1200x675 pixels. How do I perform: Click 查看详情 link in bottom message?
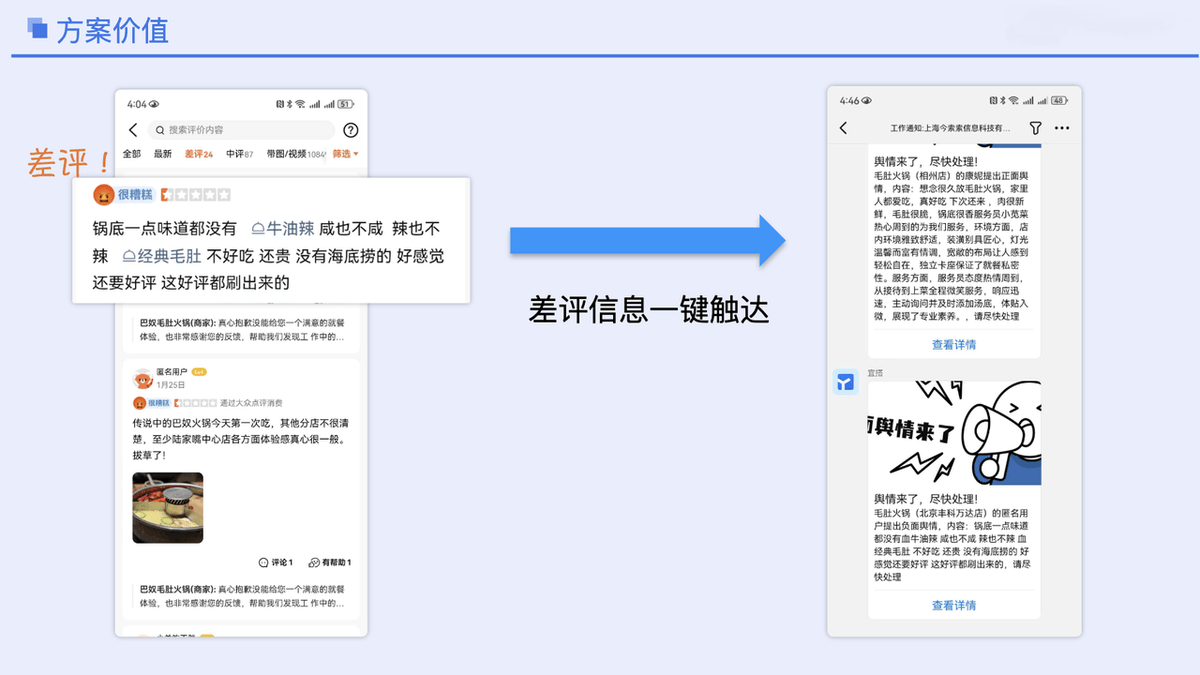[x=953, y=605]
